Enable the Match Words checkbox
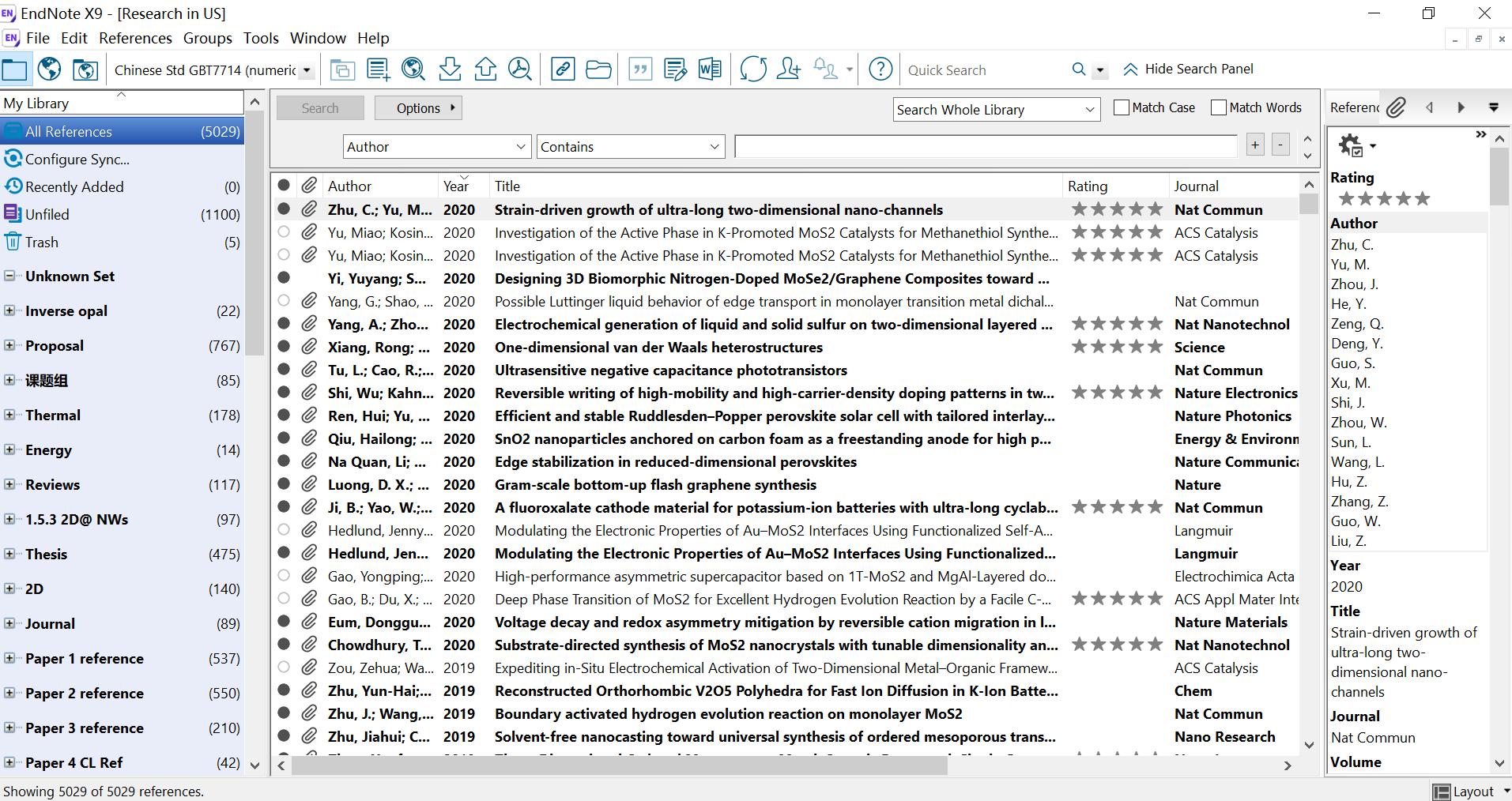1512x801 pixels. tap(1218, 107)
